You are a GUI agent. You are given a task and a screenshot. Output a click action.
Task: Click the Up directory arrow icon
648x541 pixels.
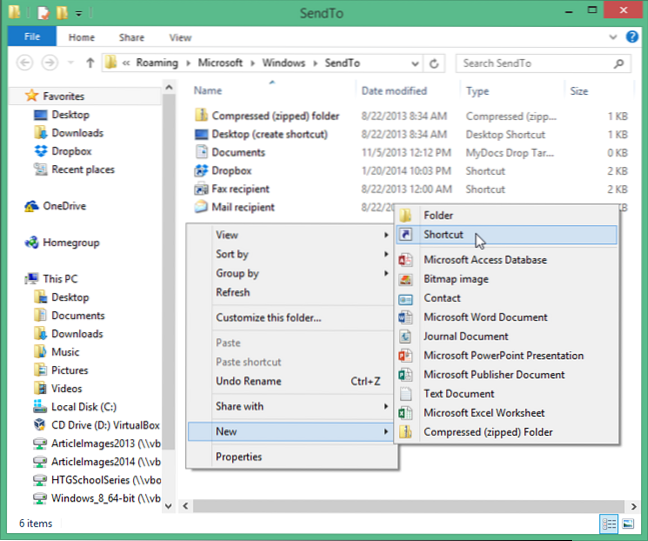pos(90,63)
